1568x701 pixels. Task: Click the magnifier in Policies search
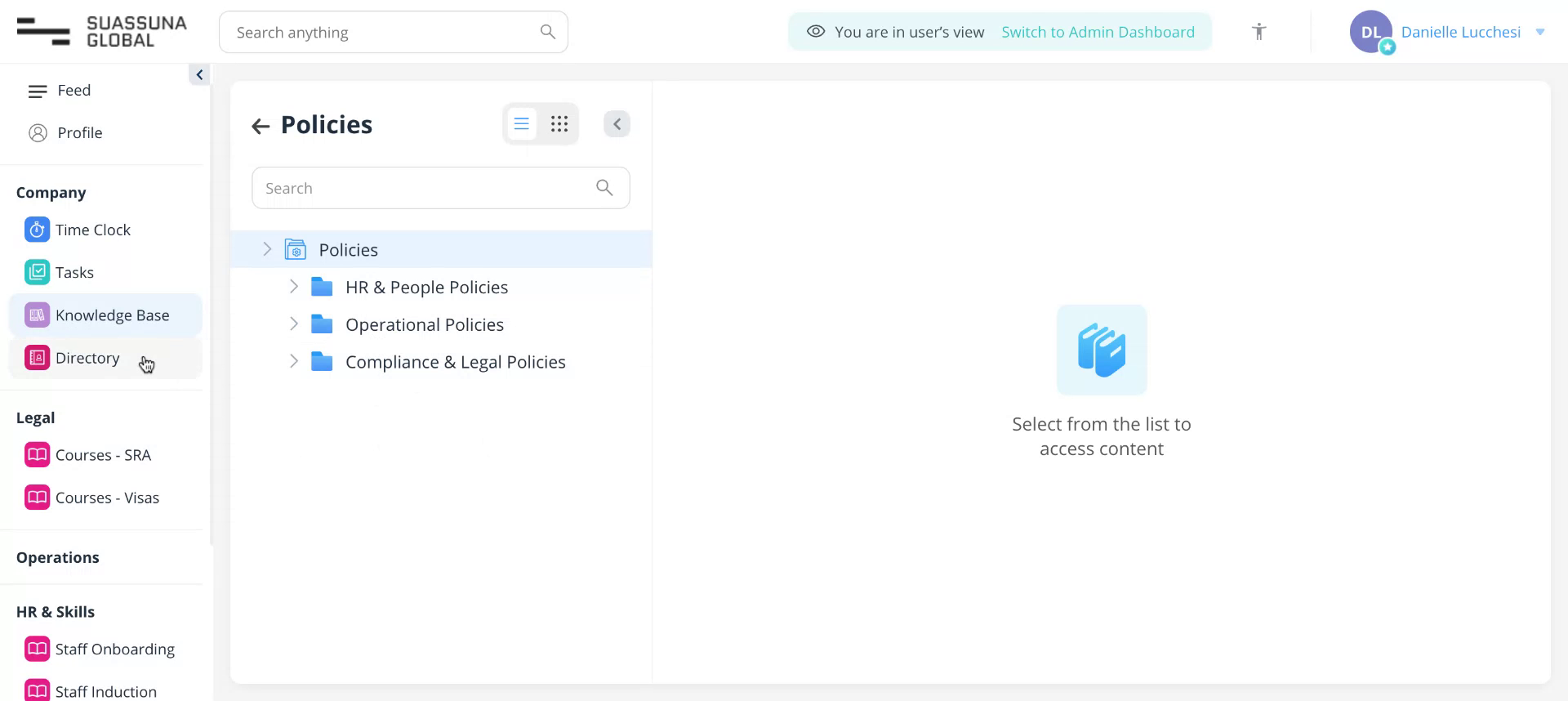pos(604,188)
